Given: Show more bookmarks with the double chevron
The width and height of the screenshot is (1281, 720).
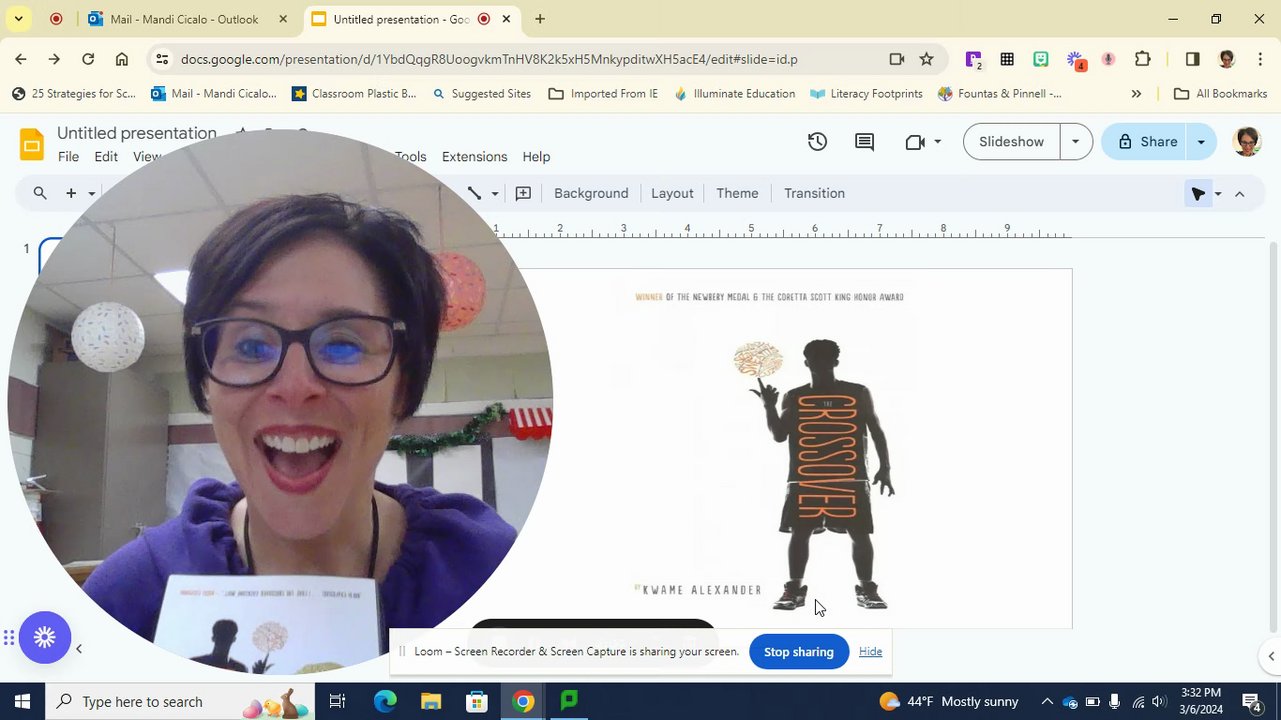Looking at the screenshot, I should [x=1136, y=94].
